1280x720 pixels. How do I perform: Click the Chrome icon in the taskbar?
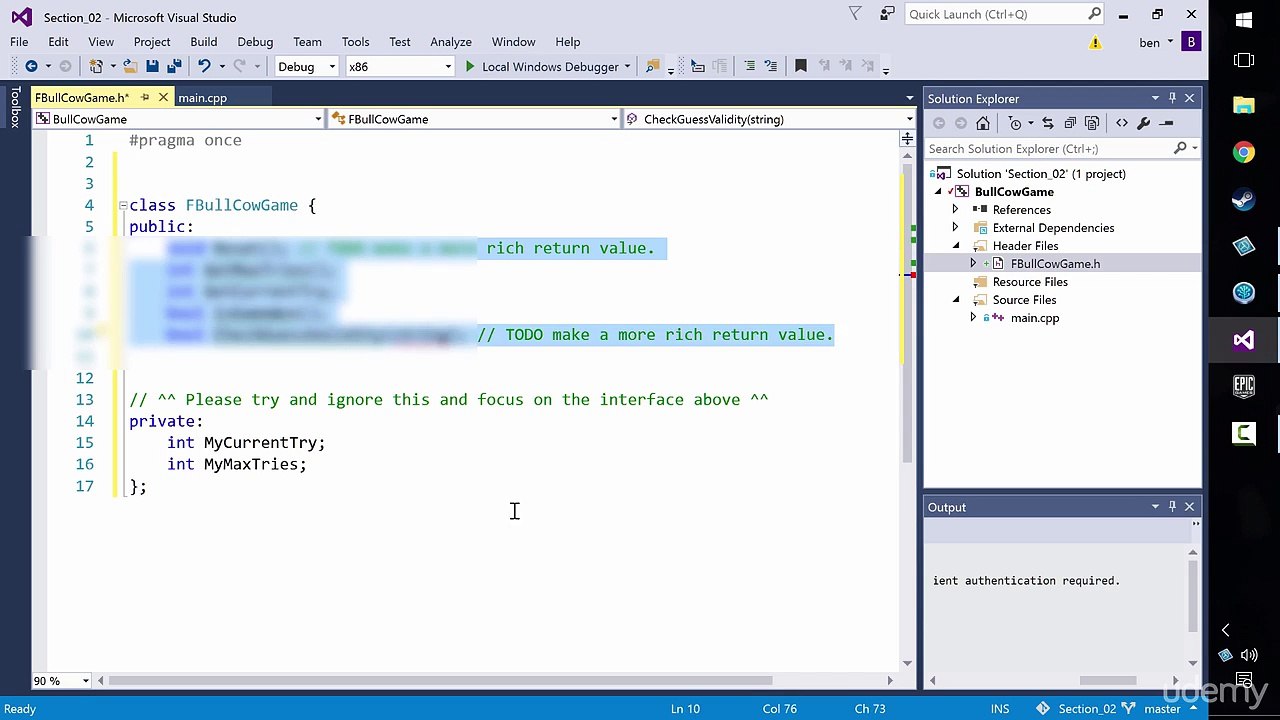pos(1244,152)
